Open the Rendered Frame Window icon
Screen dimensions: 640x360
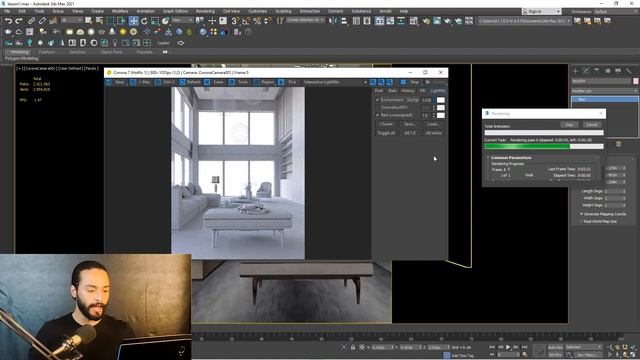[437, 20]
